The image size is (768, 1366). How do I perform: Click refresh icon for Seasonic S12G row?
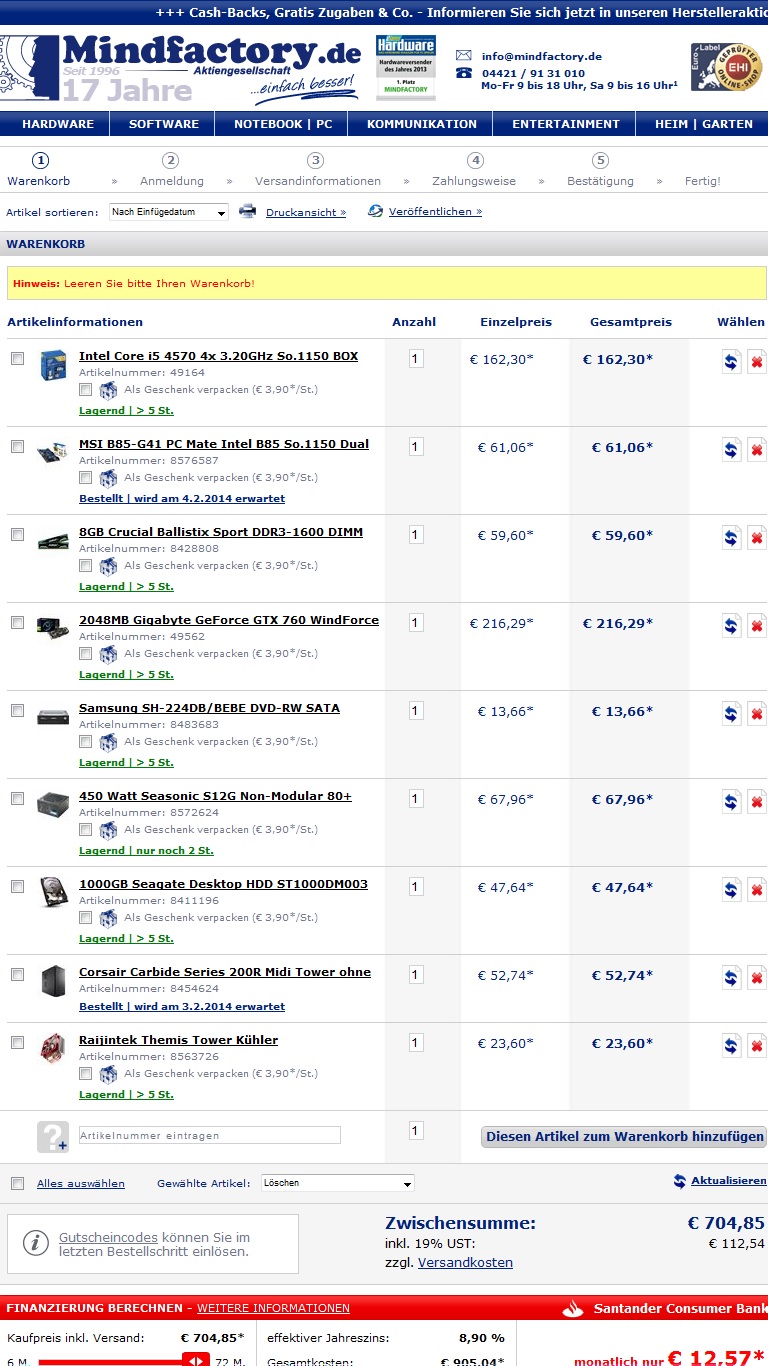[732, 802]
